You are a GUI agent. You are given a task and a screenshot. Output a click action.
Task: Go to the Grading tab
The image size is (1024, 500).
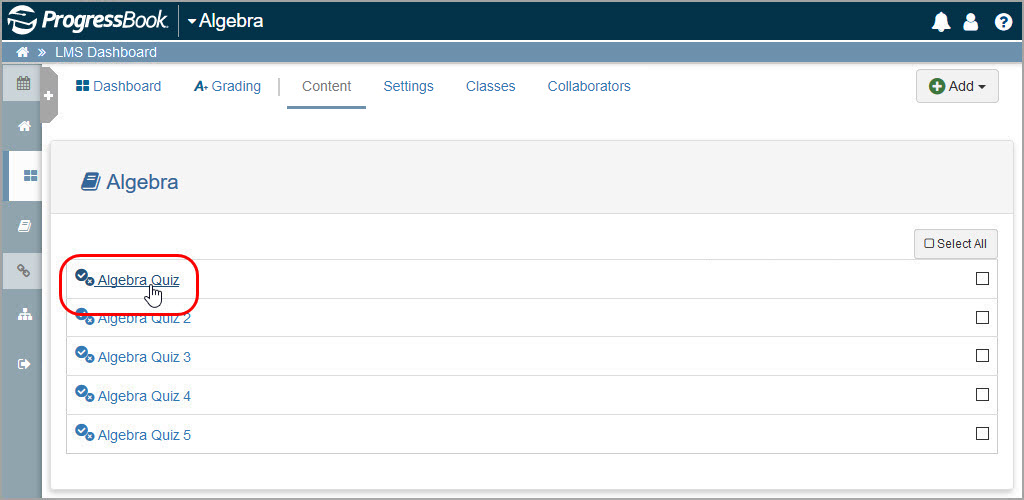(x=227, y=86)
